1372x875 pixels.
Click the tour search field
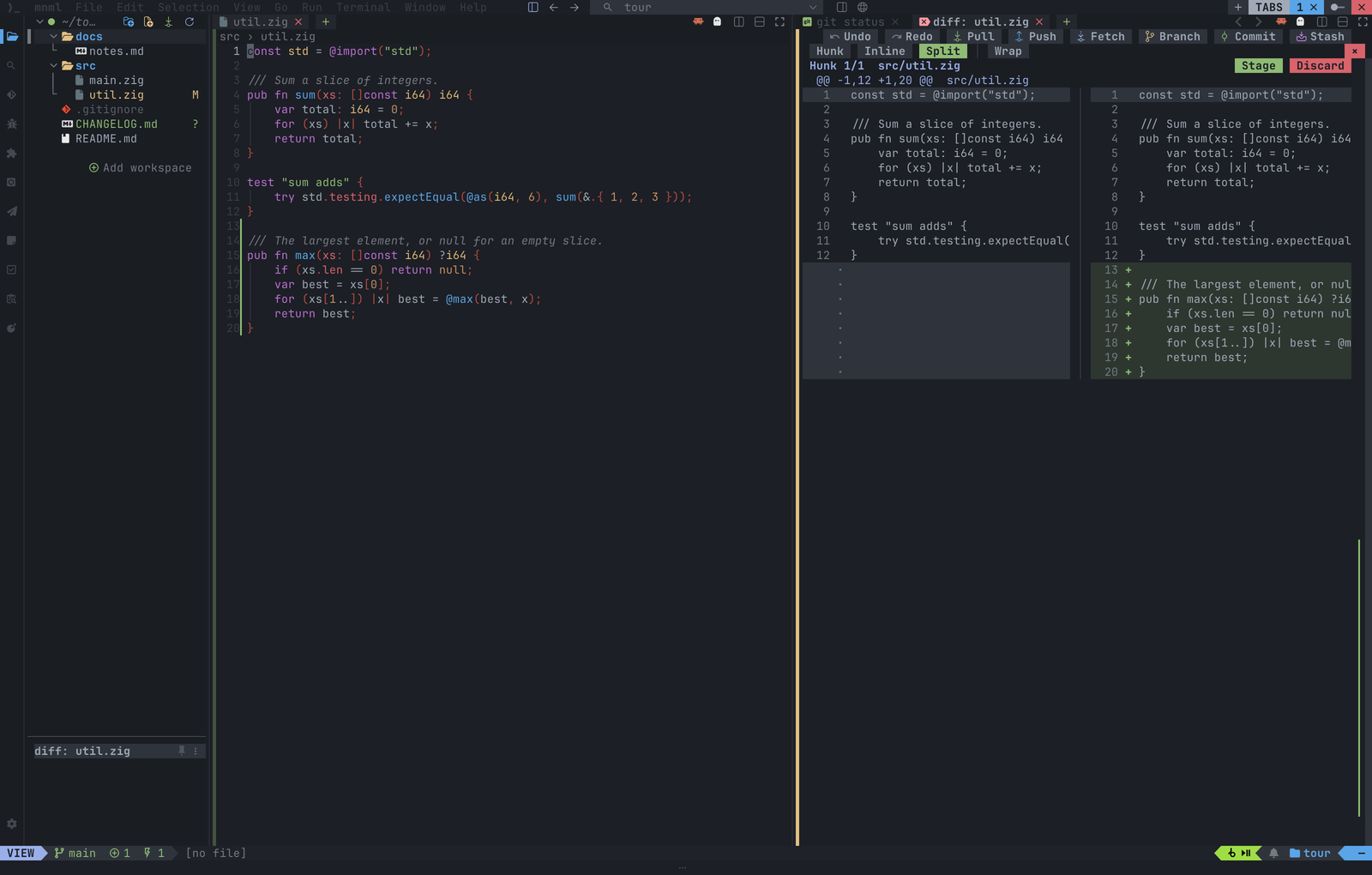(707, 7)
